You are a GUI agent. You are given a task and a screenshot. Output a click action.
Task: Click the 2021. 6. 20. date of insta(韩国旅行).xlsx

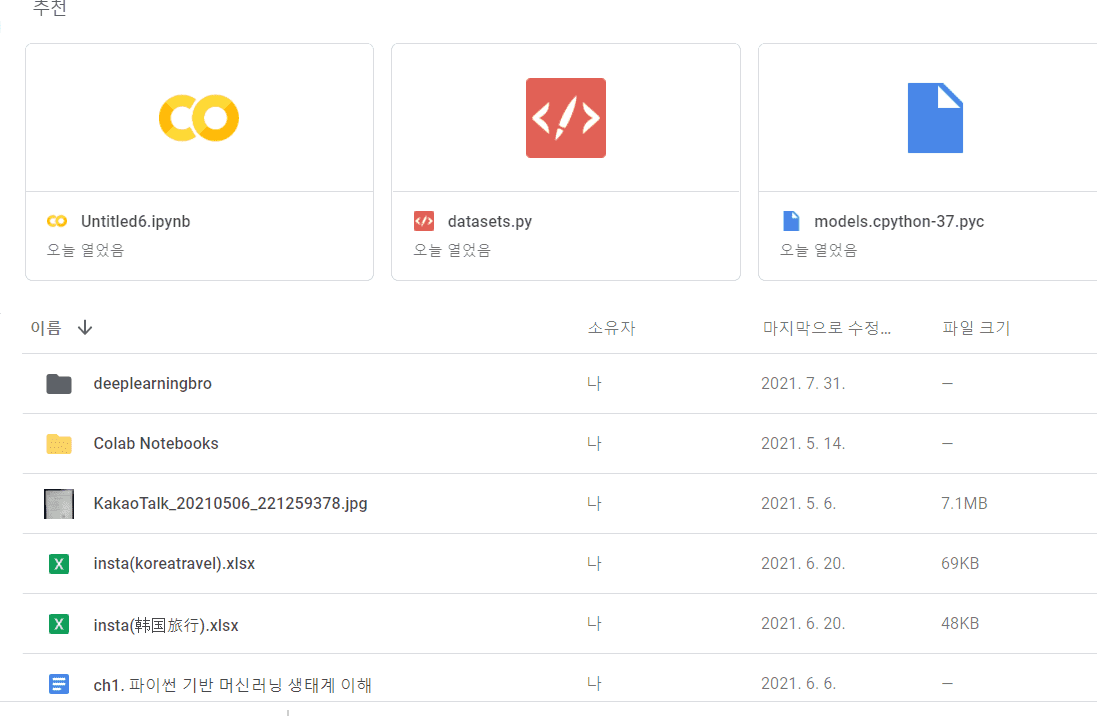pyautogui.click(x=803, y=624)
